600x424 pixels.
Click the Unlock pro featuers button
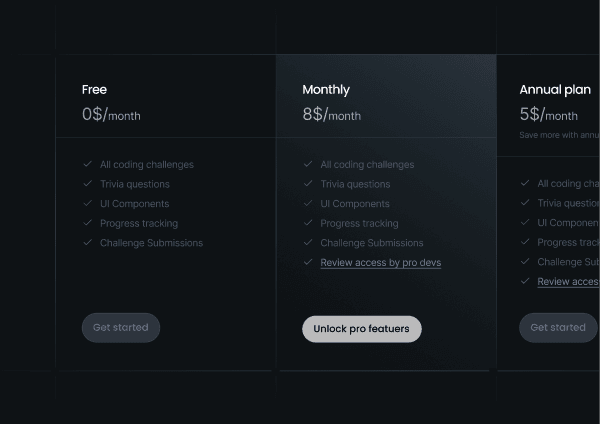362,329
